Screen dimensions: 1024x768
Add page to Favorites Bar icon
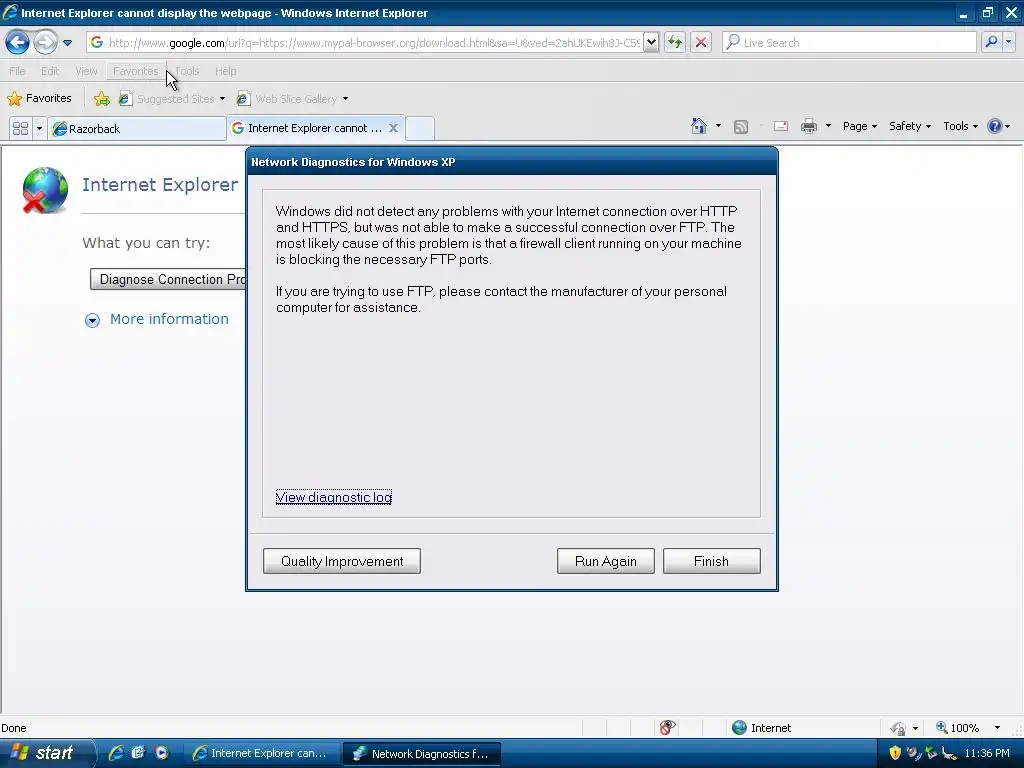(101, 99)
